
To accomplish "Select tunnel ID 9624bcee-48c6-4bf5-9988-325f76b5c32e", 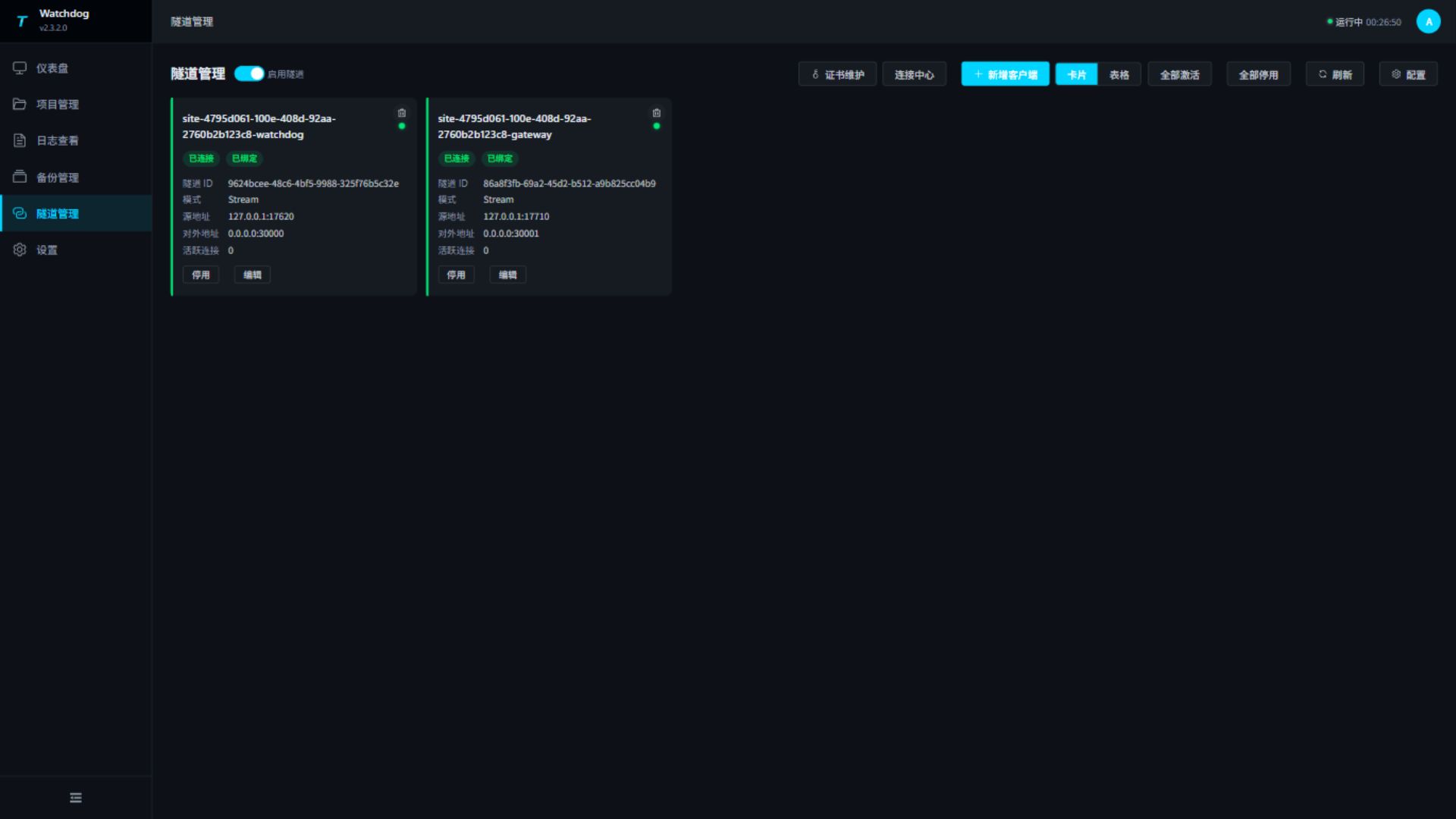I will pos(313,184).
